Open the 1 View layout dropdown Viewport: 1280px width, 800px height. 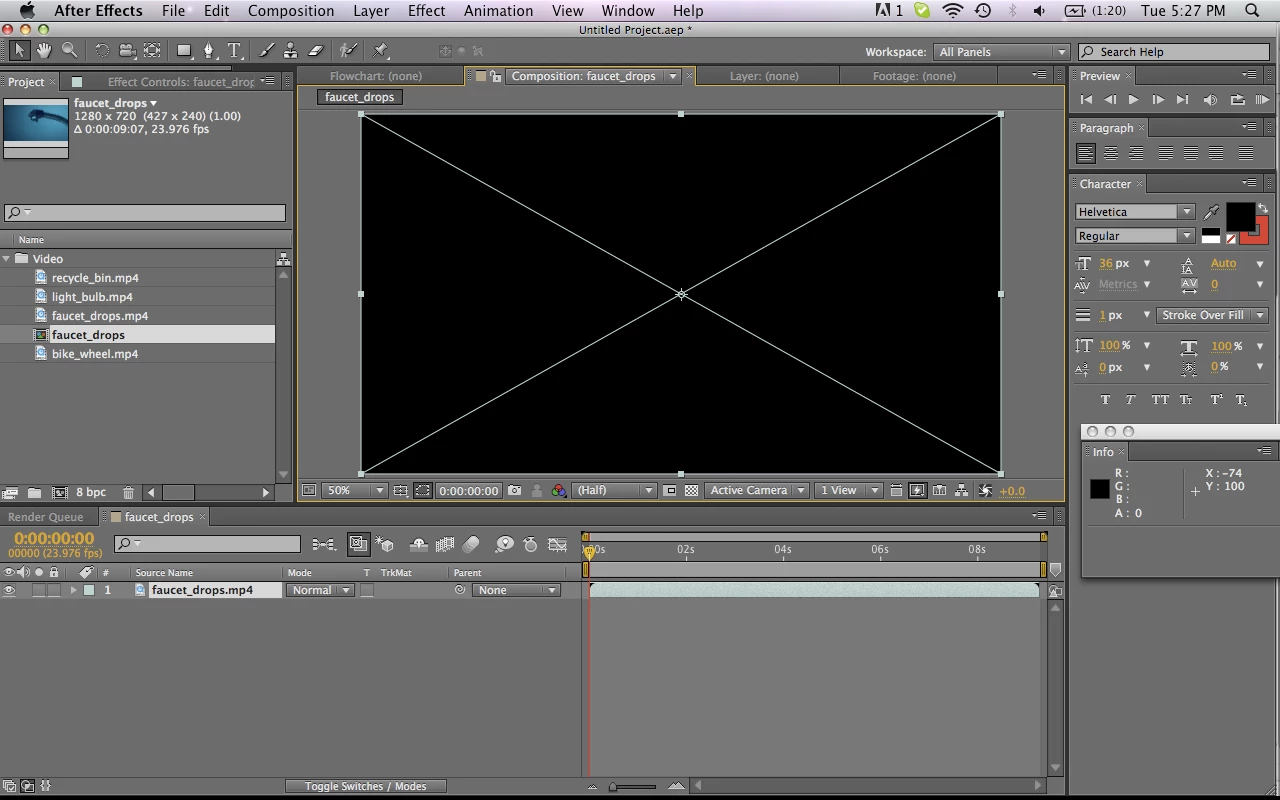pos(848,491)
